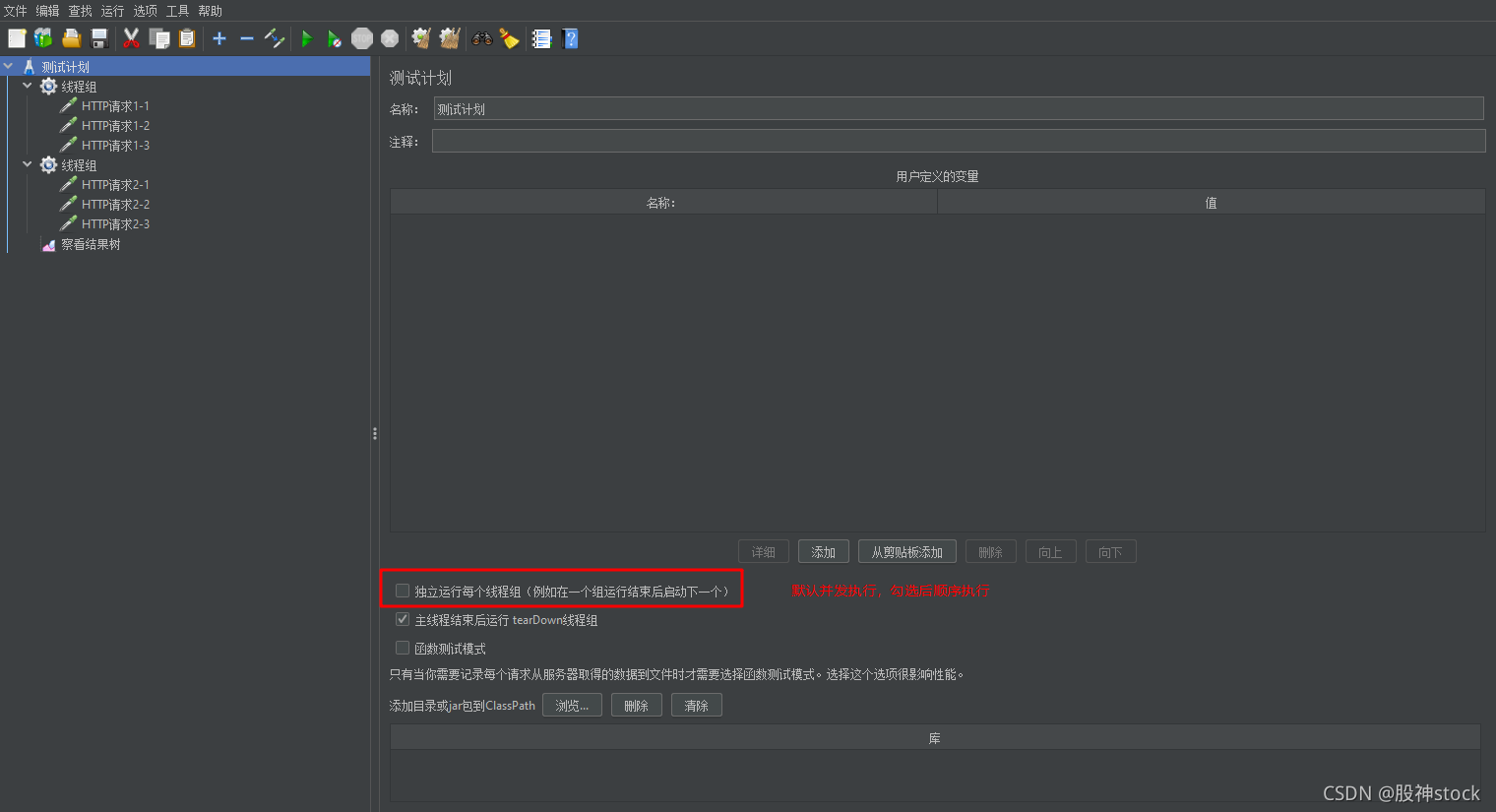The height and width of the screenshot is (812, 1496).
Task: Click the 删除 button under variables table
Action: click(991, 552)
